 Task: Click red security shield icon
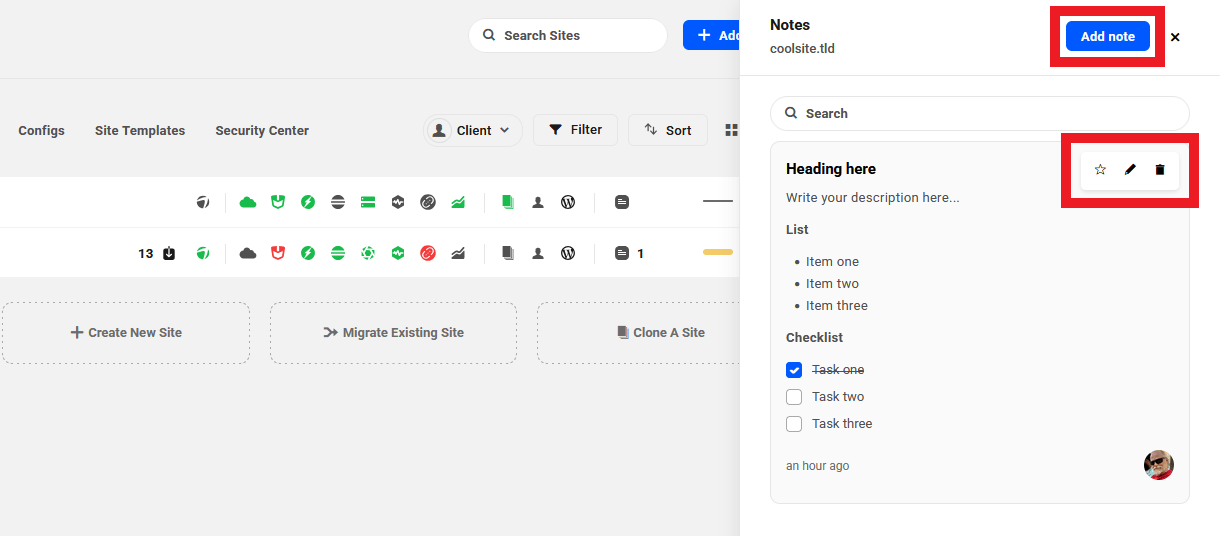point(278,254)
